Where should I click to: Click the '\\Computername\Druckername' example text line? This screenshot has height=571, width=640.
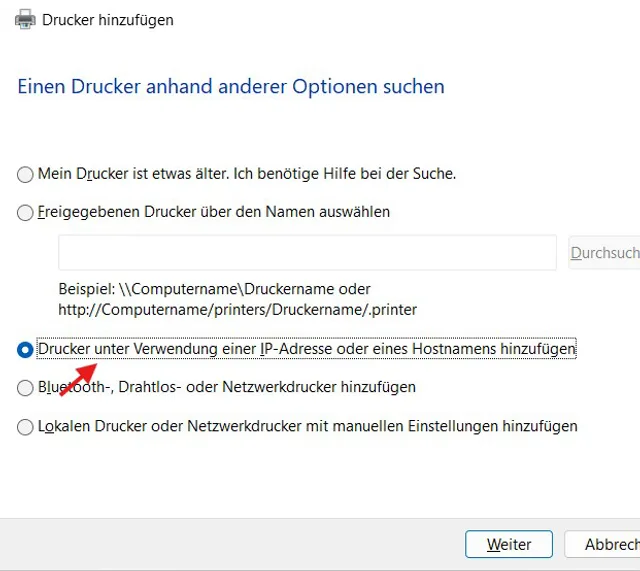coord(214,290)
